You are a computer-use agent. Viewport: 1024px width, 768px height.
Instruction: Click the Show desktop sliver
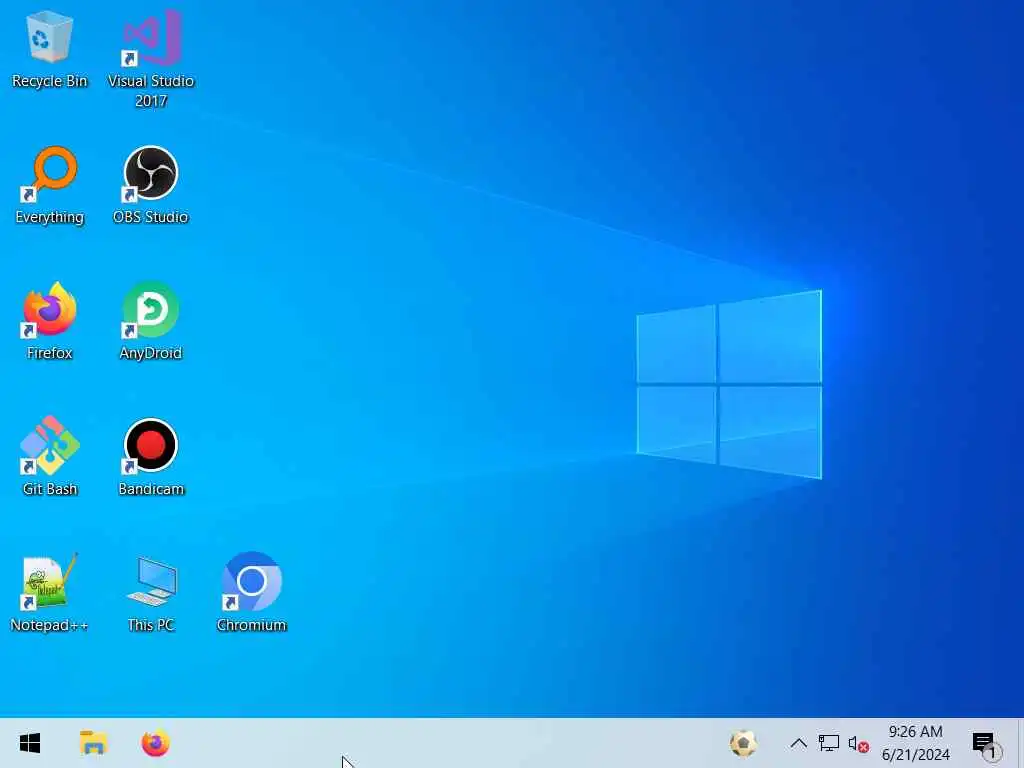1020,743
